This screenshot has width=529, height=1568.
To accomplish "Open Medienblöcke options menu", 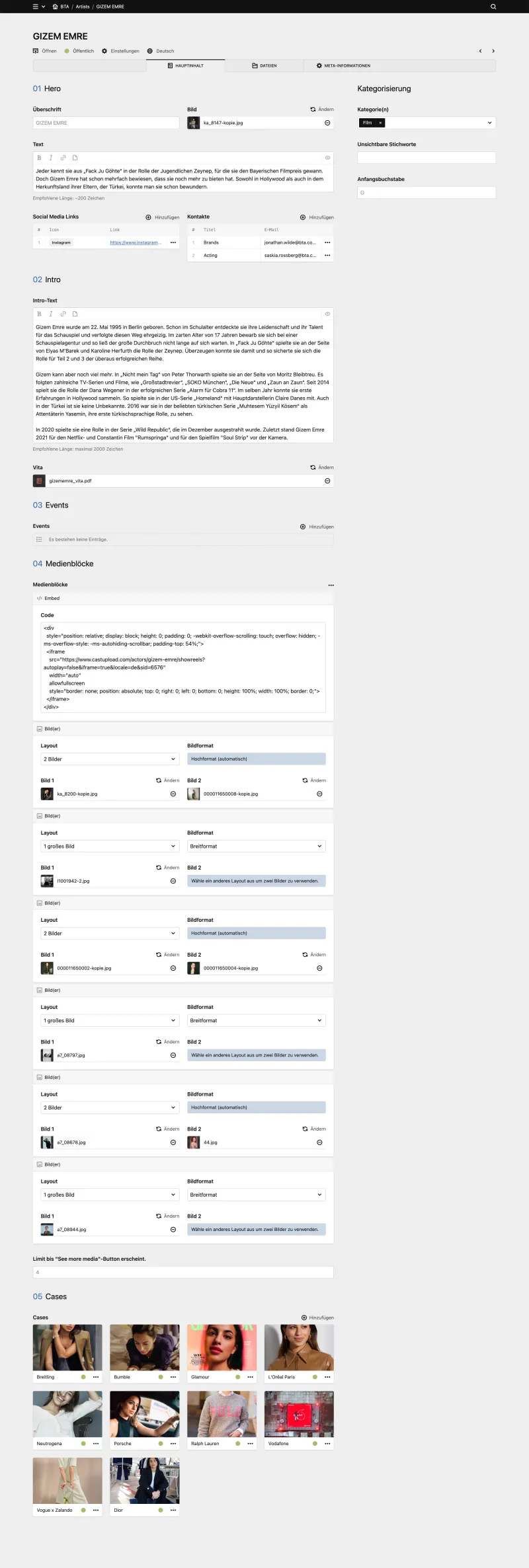I will point(331,585).
